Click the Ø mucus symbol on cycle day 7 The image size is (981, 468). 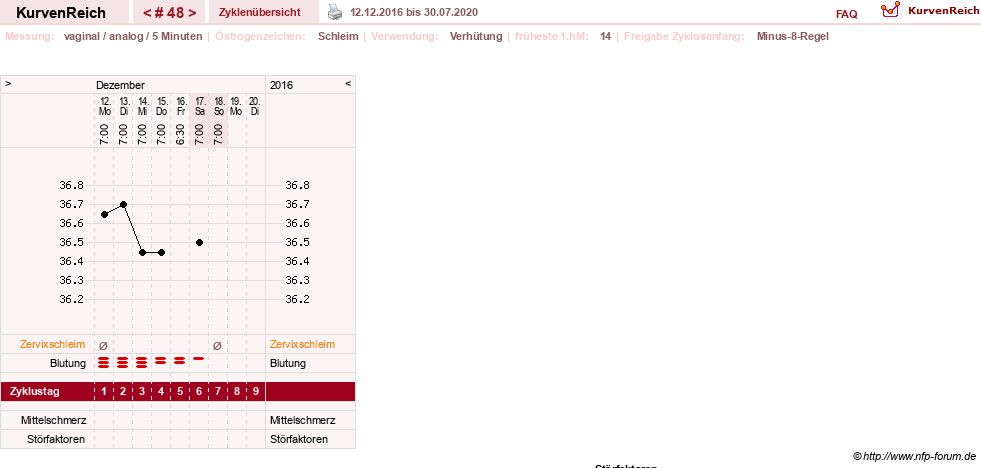(x=218, y=345)
